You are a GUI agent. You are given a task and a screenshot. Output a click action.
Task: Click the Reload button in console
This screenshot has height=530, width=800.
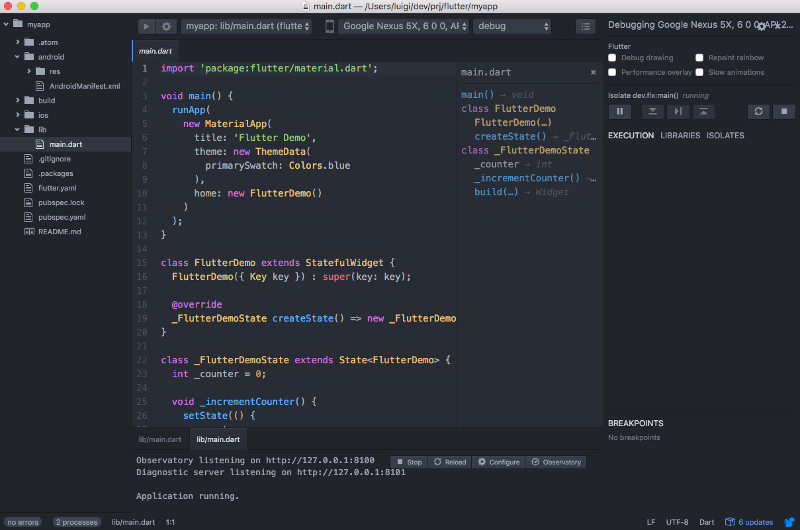point(450,462)
